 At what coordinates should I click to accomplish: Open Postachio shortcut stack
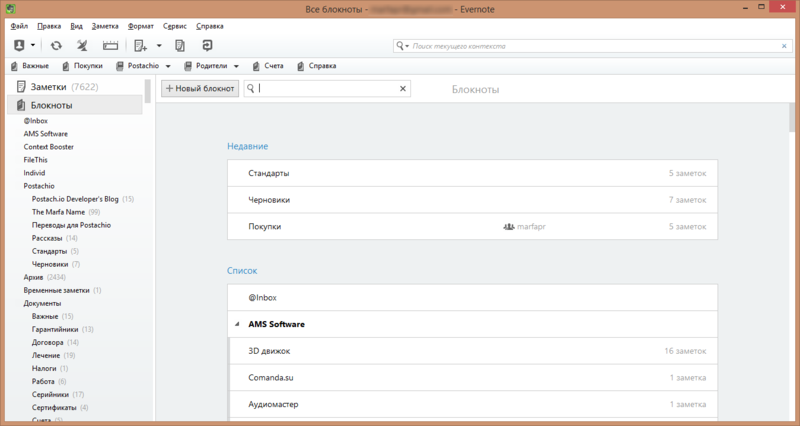(x=138, y=66)
